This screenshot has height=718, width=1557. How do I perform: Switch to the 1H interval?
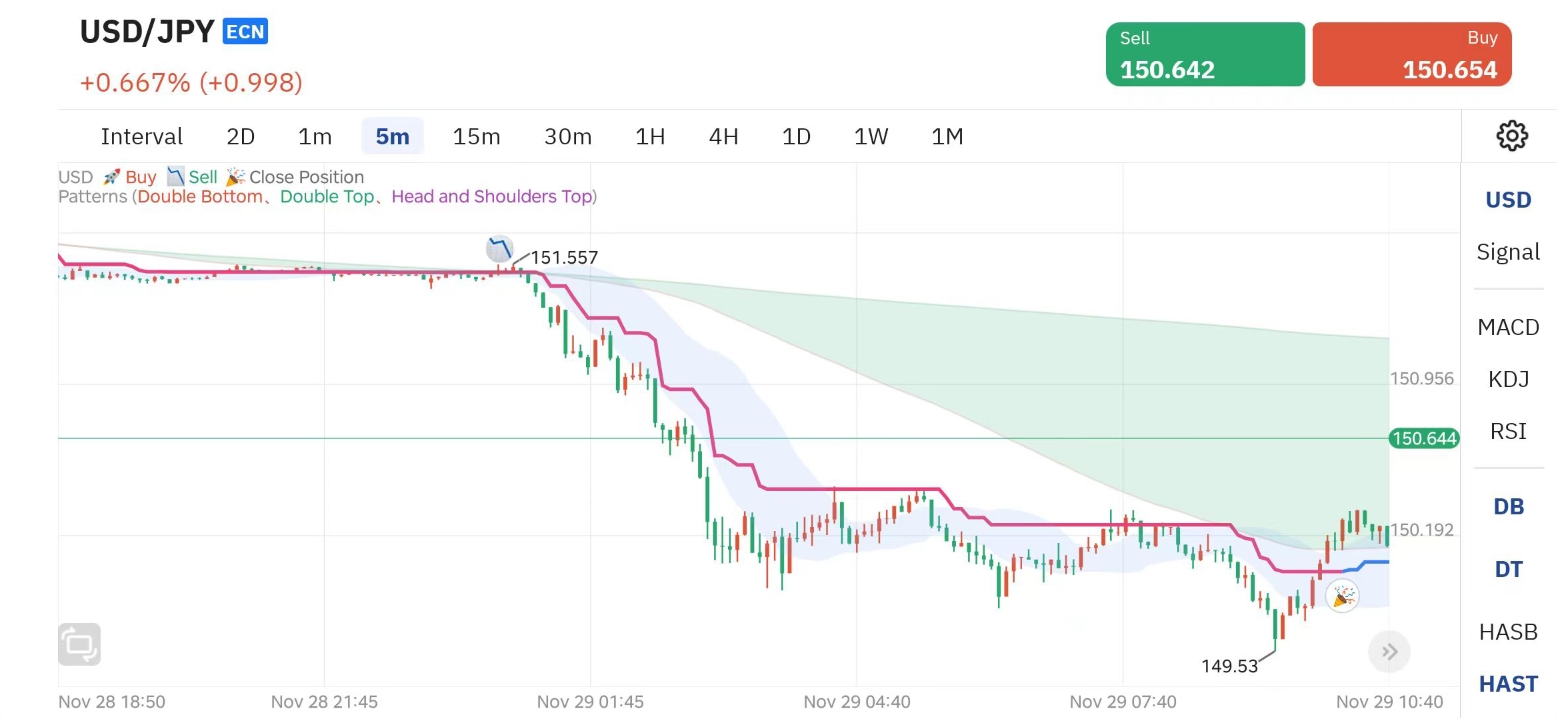[650, 137]
